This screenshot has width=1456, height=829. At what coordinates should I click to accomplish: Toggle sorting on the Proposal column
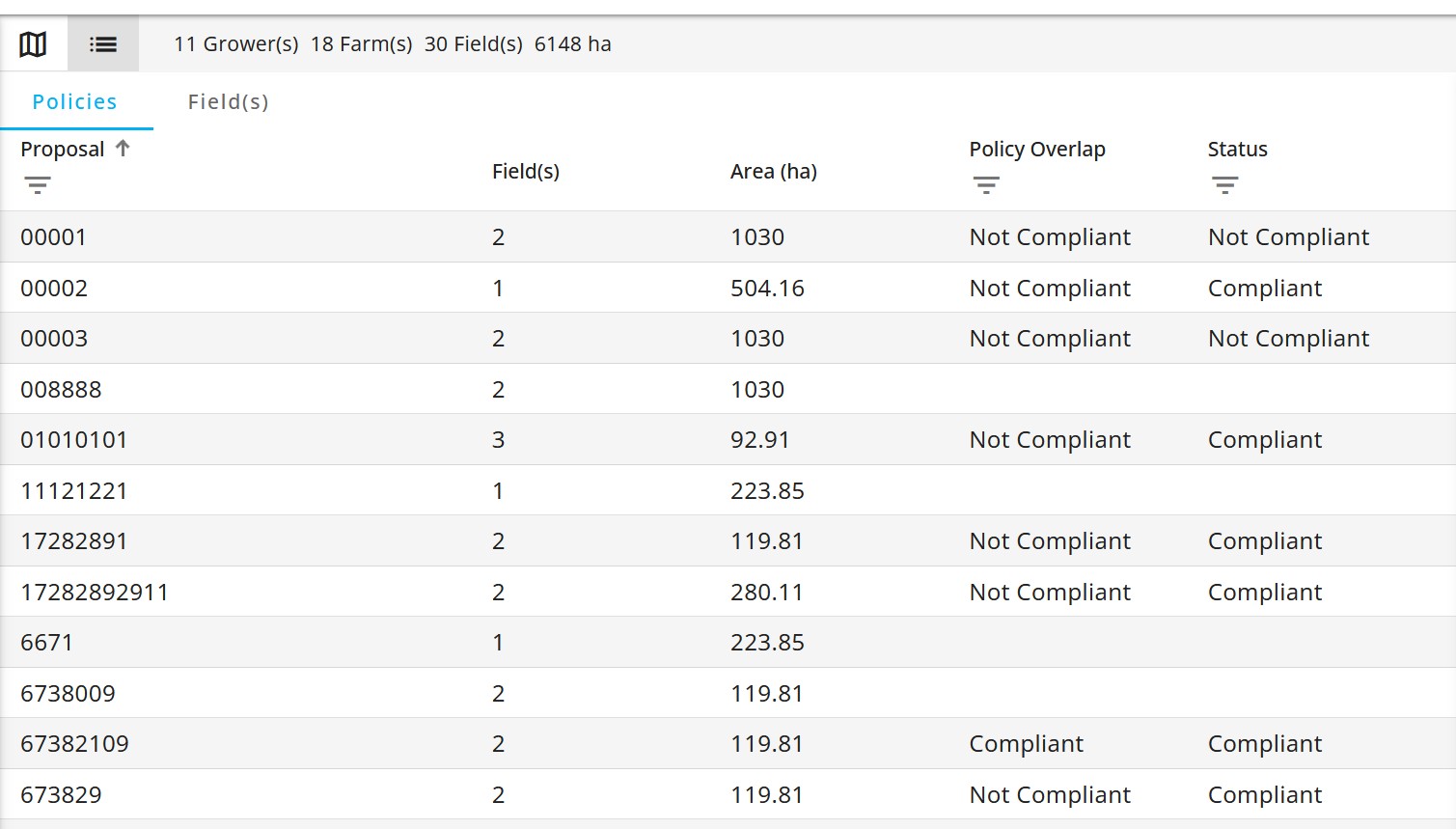tap(63, 149)
